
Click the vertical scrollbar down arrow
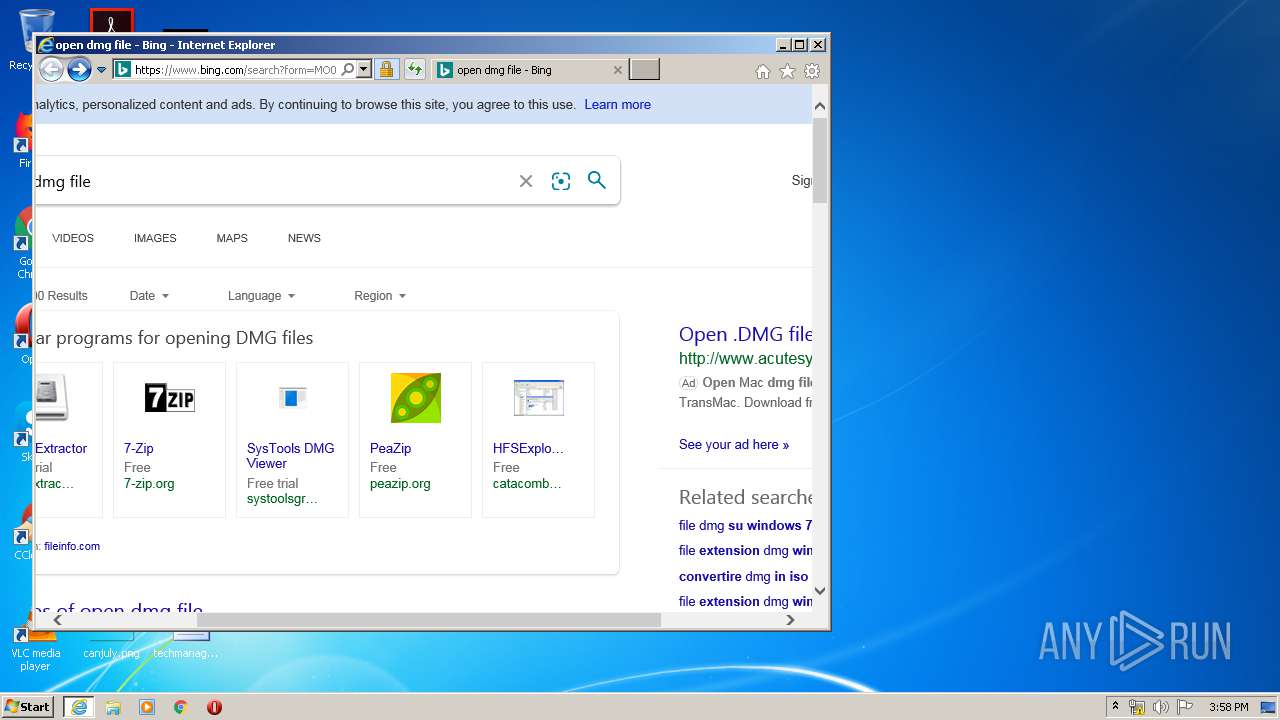click(820, 591)
